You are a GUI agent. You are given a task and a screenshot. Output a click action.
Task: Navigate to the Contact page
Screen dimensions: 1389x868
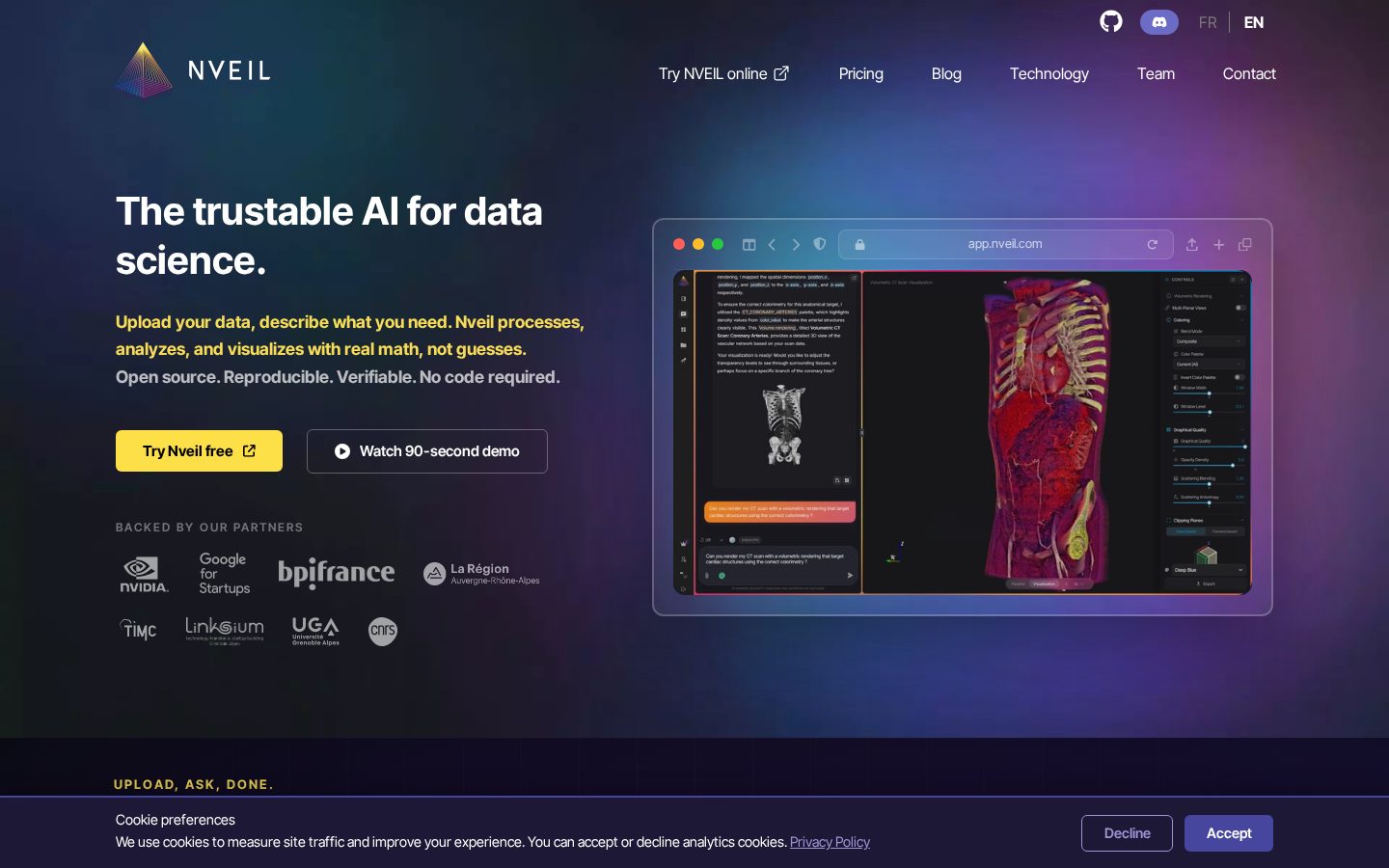pos(1249,73)
